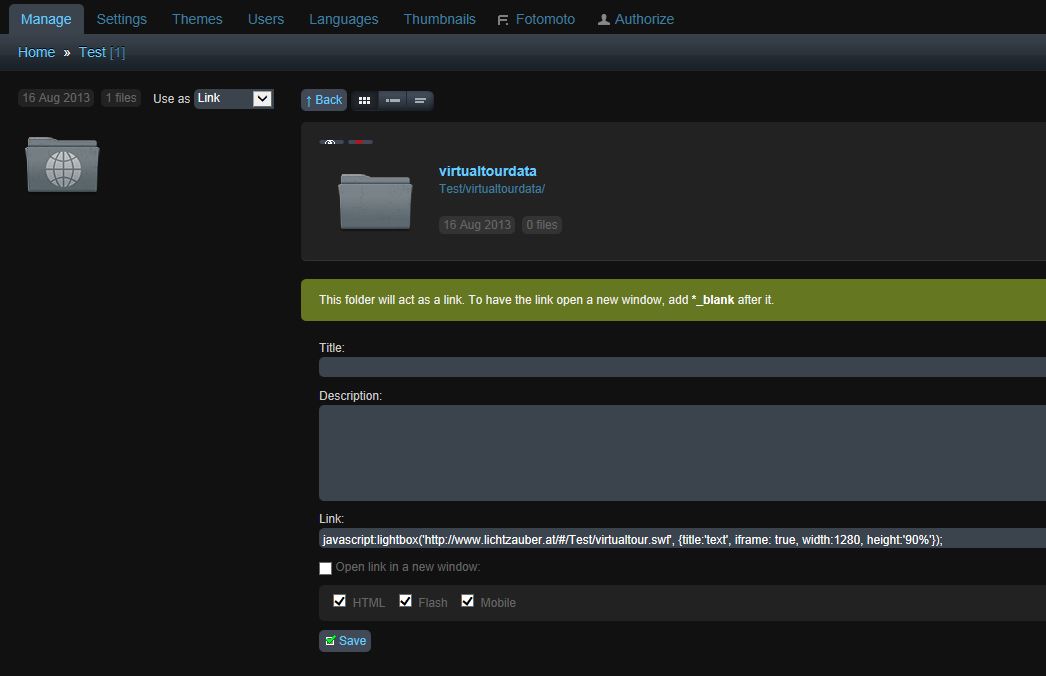This screenshot has width=1046, height=676.
Task: Click the Authorize user icon
Action: pos(604,20)
